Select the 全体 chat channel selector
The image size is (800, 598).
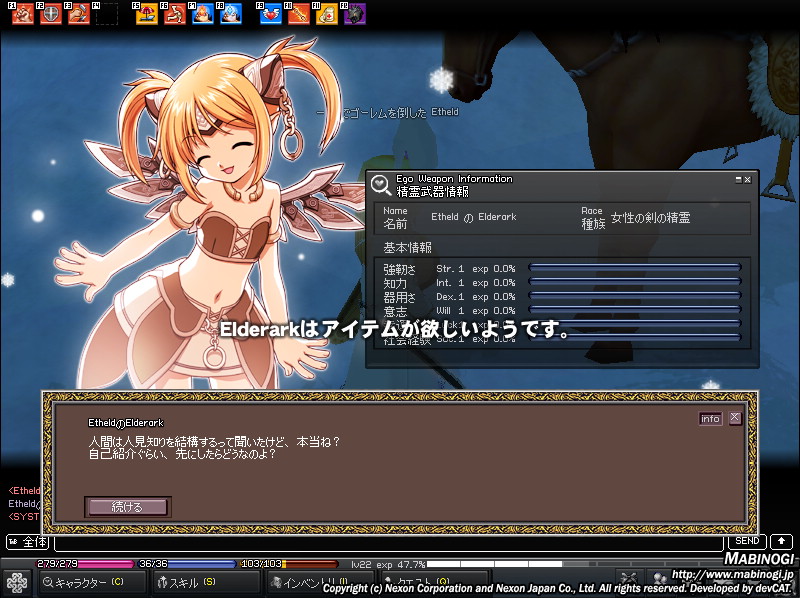(28, 542)
